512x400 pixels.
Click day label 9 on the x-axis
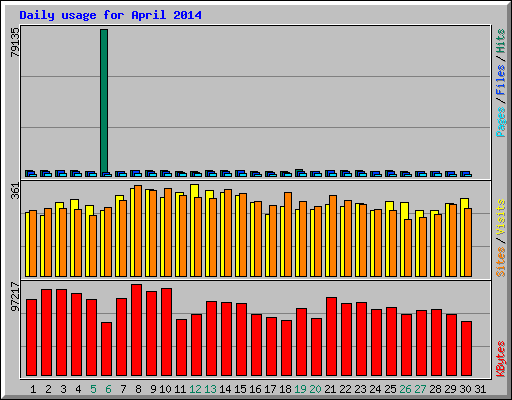tap(153, 389)
